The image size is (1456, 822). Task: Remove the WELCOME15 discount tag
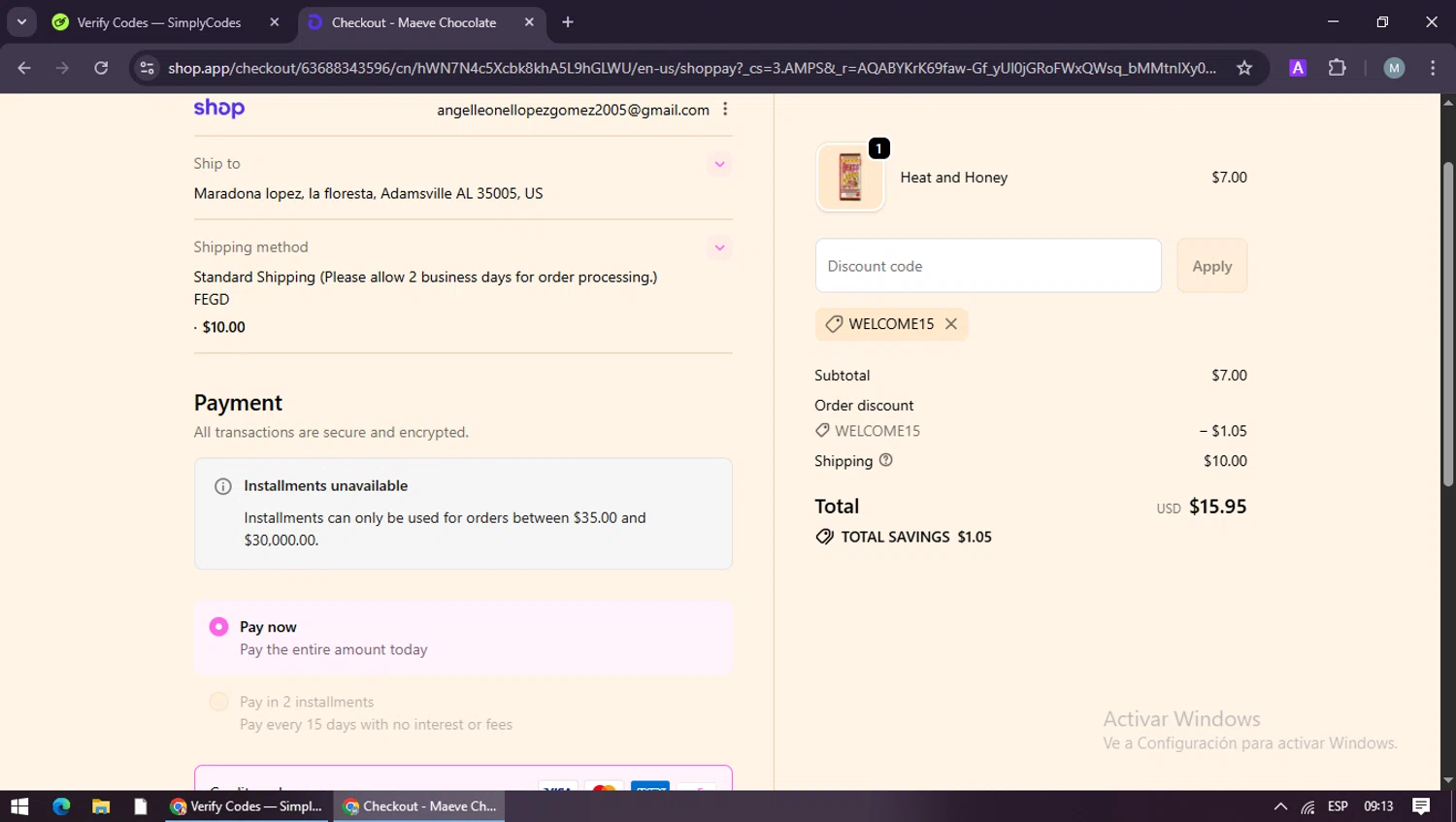pos(951,324)
